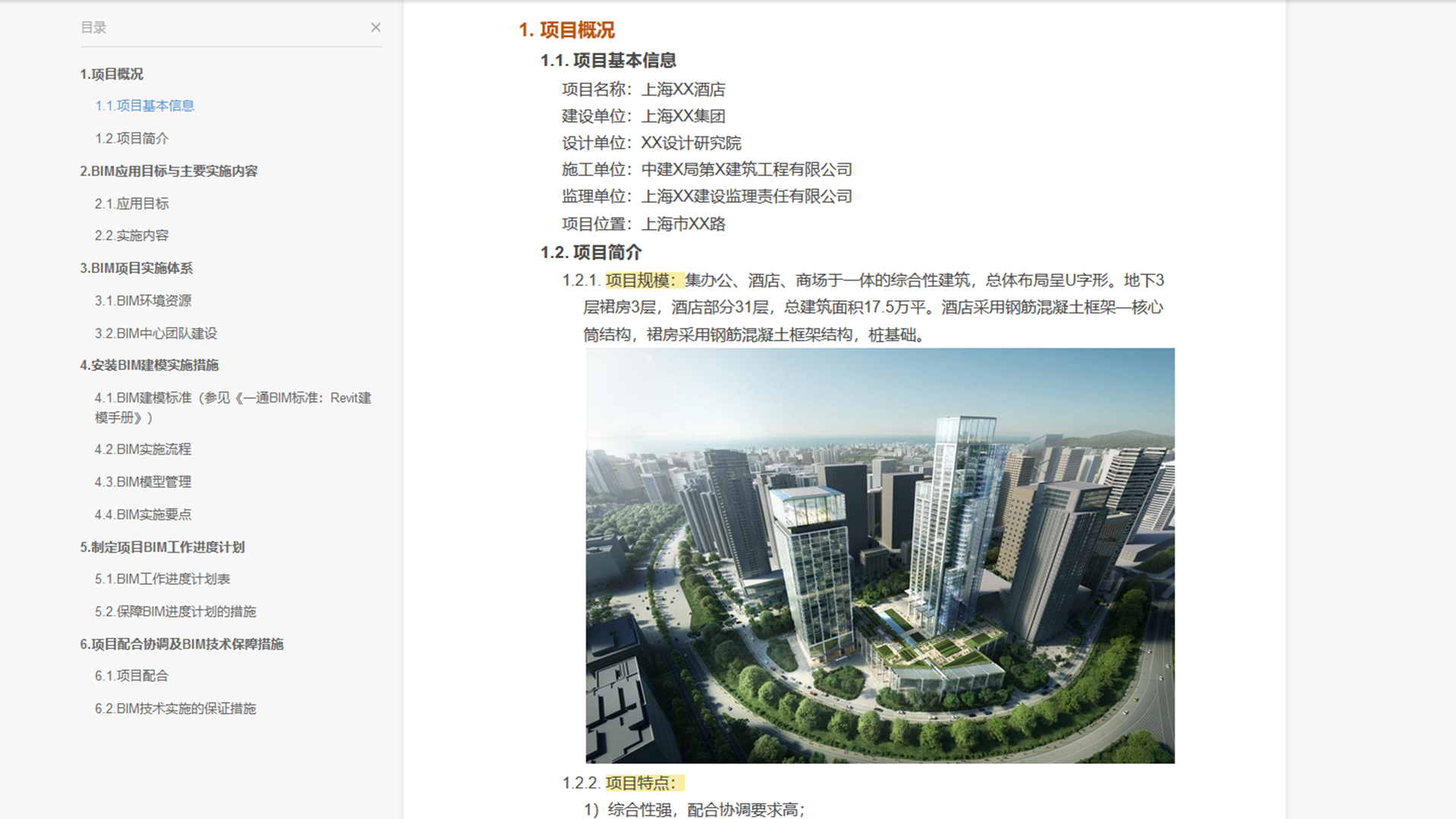Click the 施工单位 line in document
This screenshot has height=819, width=1456.
(707, 170)
